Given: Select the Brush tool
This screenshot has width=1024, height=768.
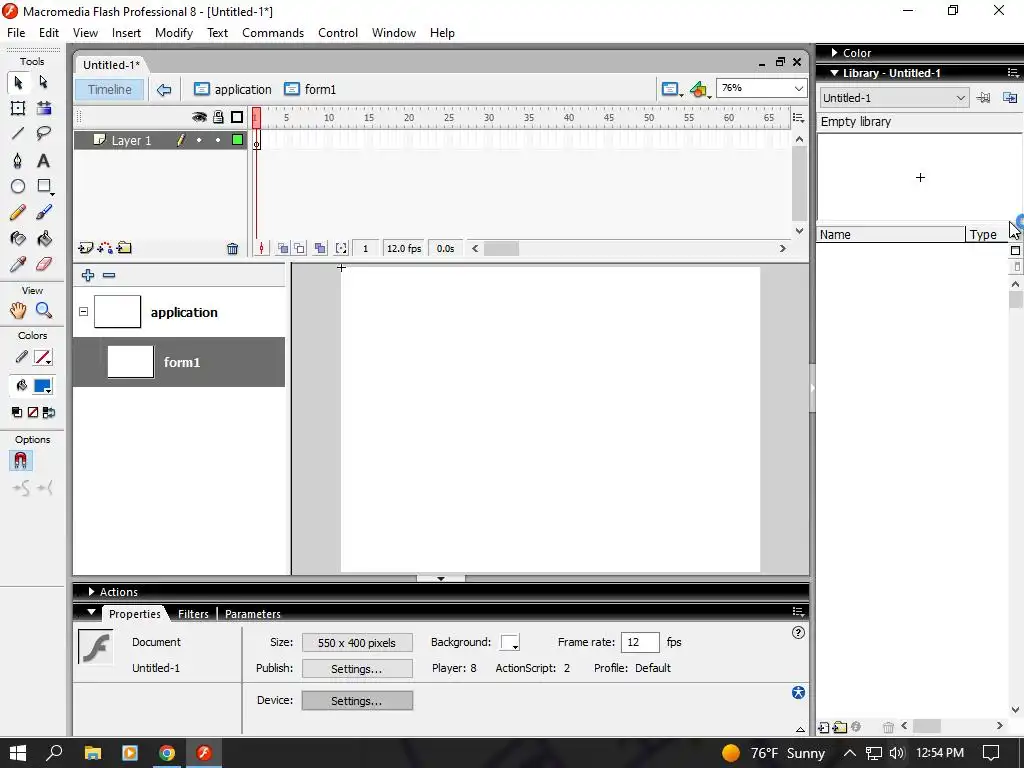Looking at the screenshot, I should 44,212.
